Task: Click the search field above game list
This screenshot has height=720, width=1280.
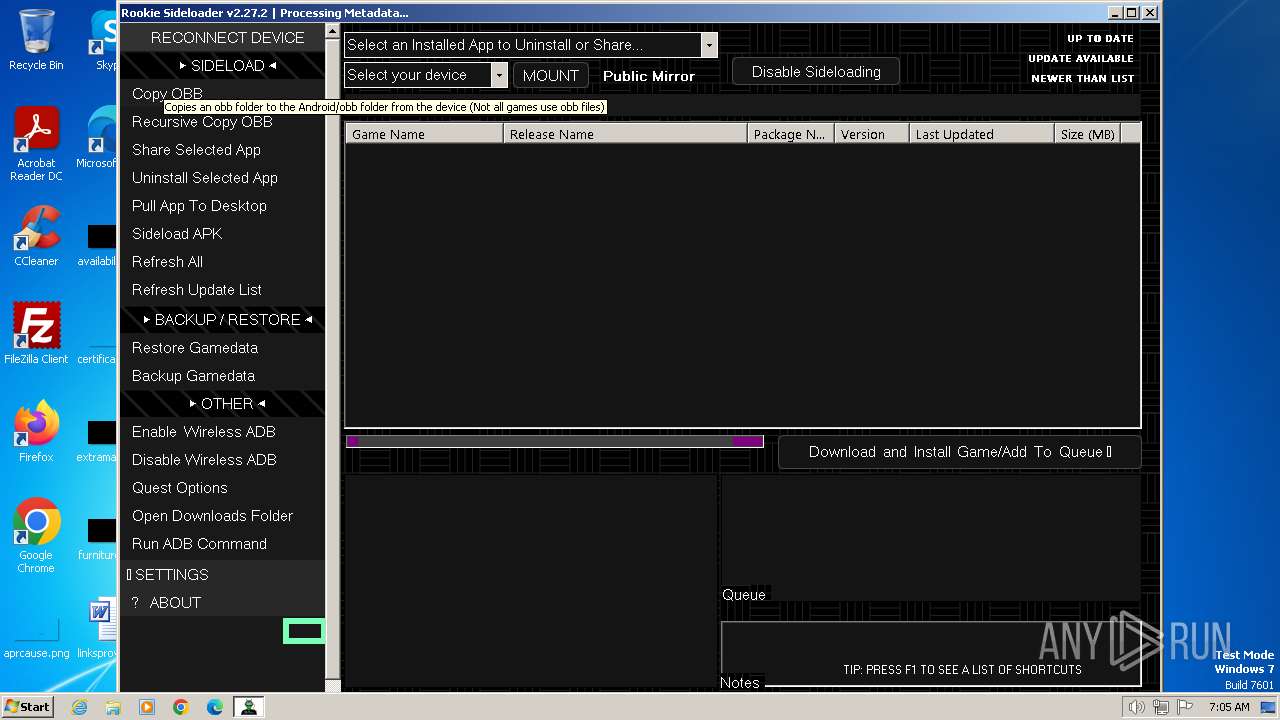Action: pyautogui.click(x=742, y=106)
